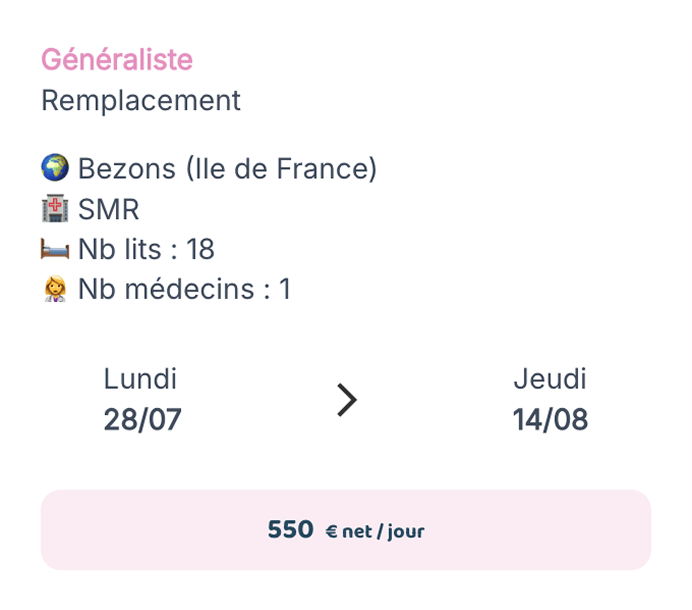Click the Nb médecins : 1 line
The image size is (692, 610).
184,289
